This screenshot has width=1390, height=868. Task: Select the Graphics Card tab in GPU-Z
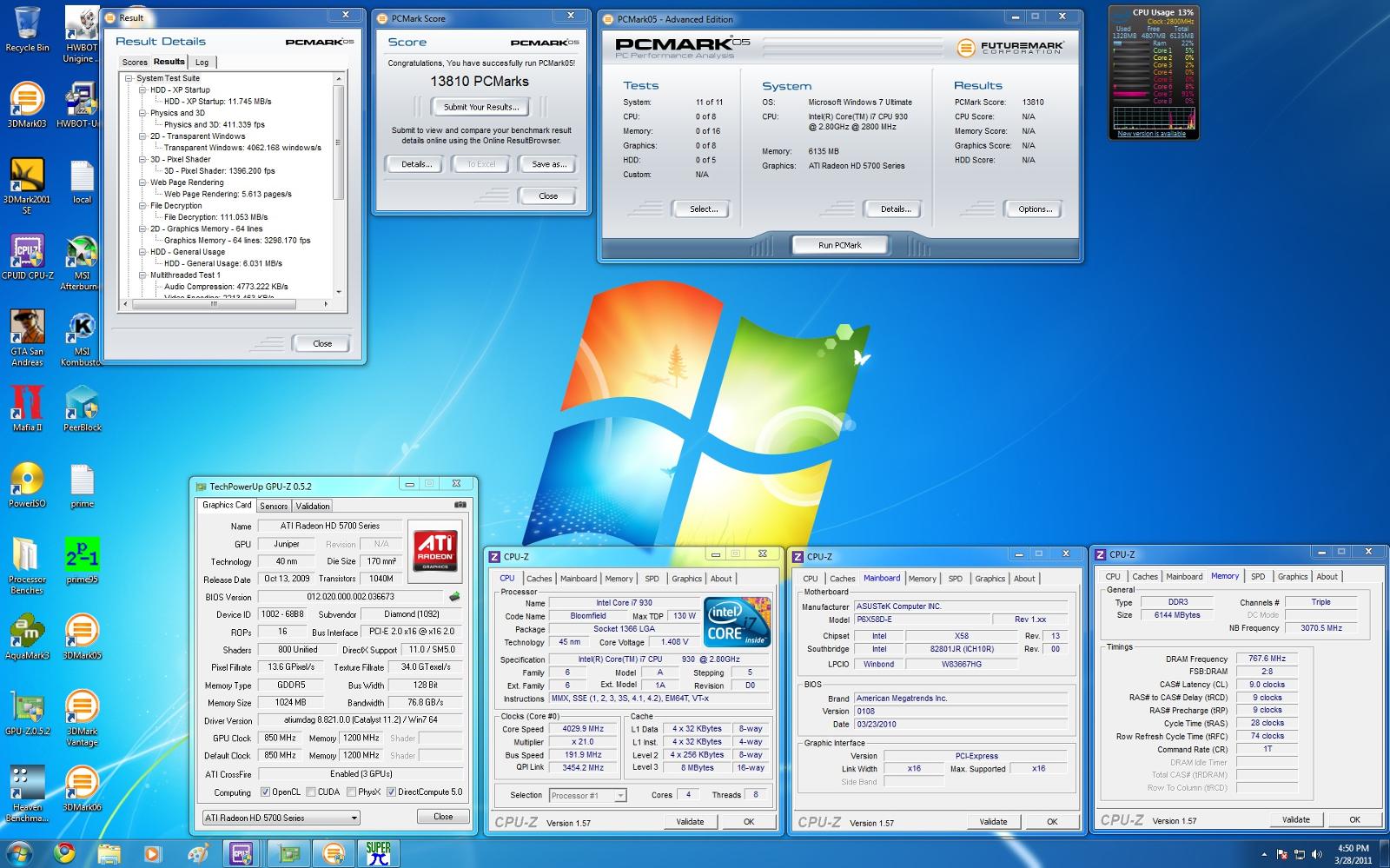point(227,505)
